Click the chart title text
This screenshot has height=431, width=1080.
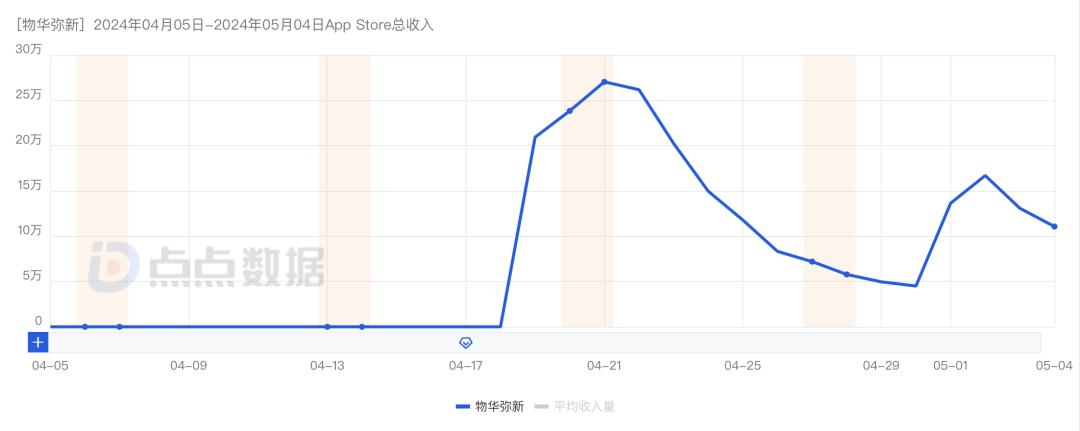point(224,25)
